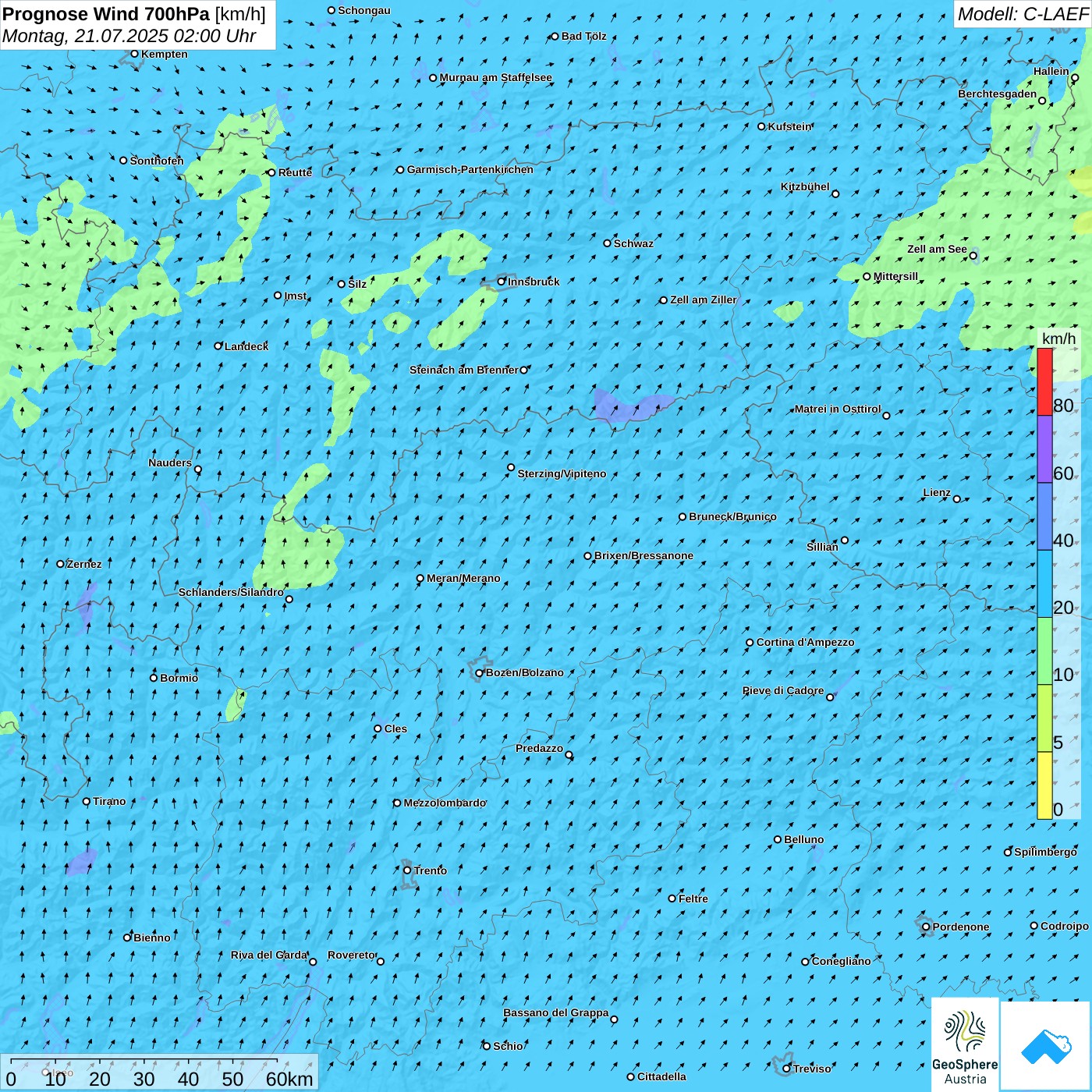The height and width of the screenshot is (1092, 1092).
Task: Click the Lienz location dot
Action: pos(957,499)
